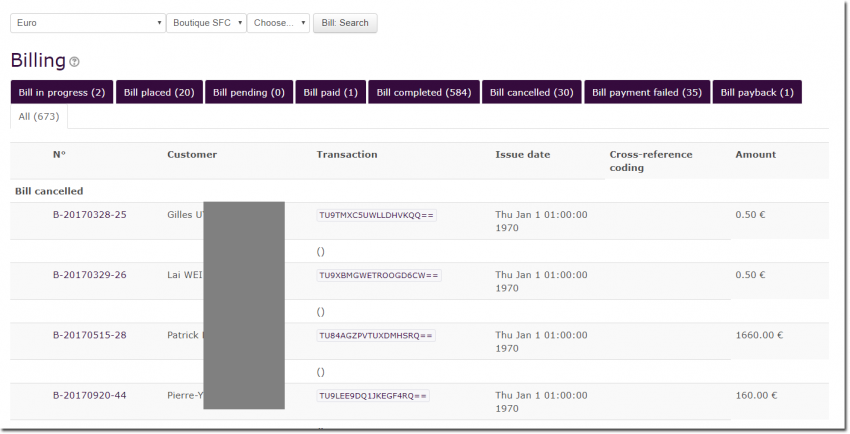Open the Bill placed (20) tab
This screenshot has height=434, width=850.
159,92
